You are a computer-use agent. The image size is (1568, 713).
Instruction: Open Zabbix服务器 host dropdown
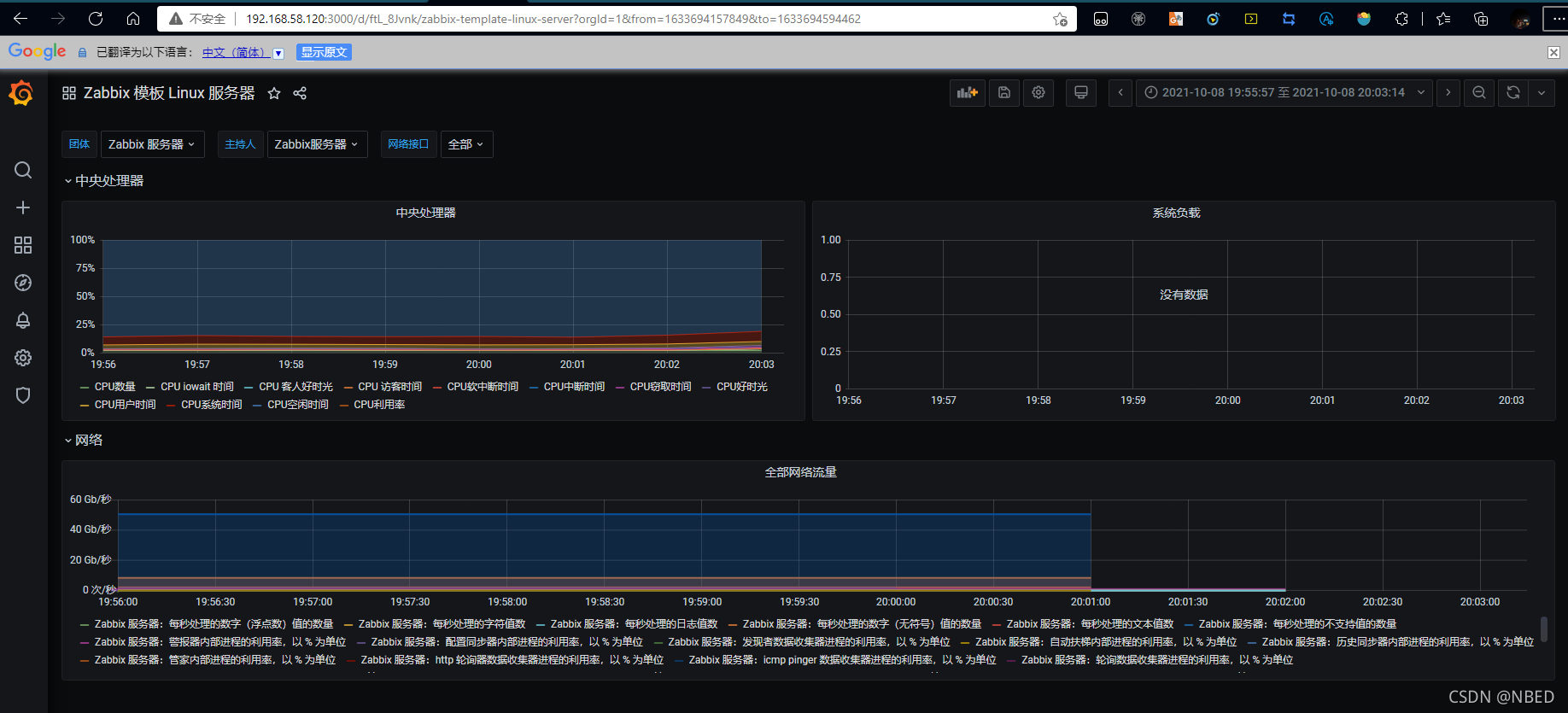(317, 144)
